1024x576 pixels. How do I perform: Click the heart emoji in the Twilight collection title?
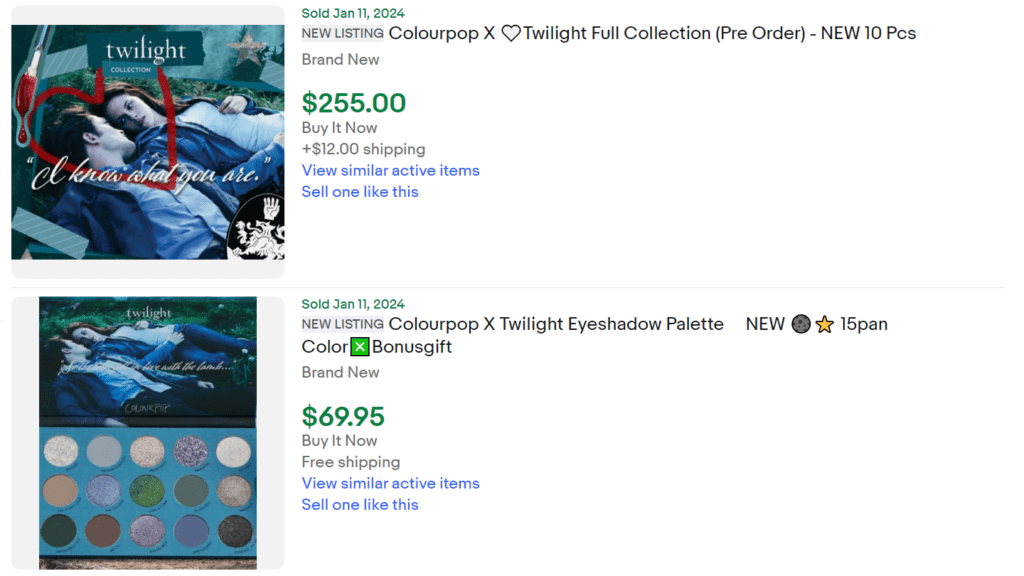tap(509, 33)
